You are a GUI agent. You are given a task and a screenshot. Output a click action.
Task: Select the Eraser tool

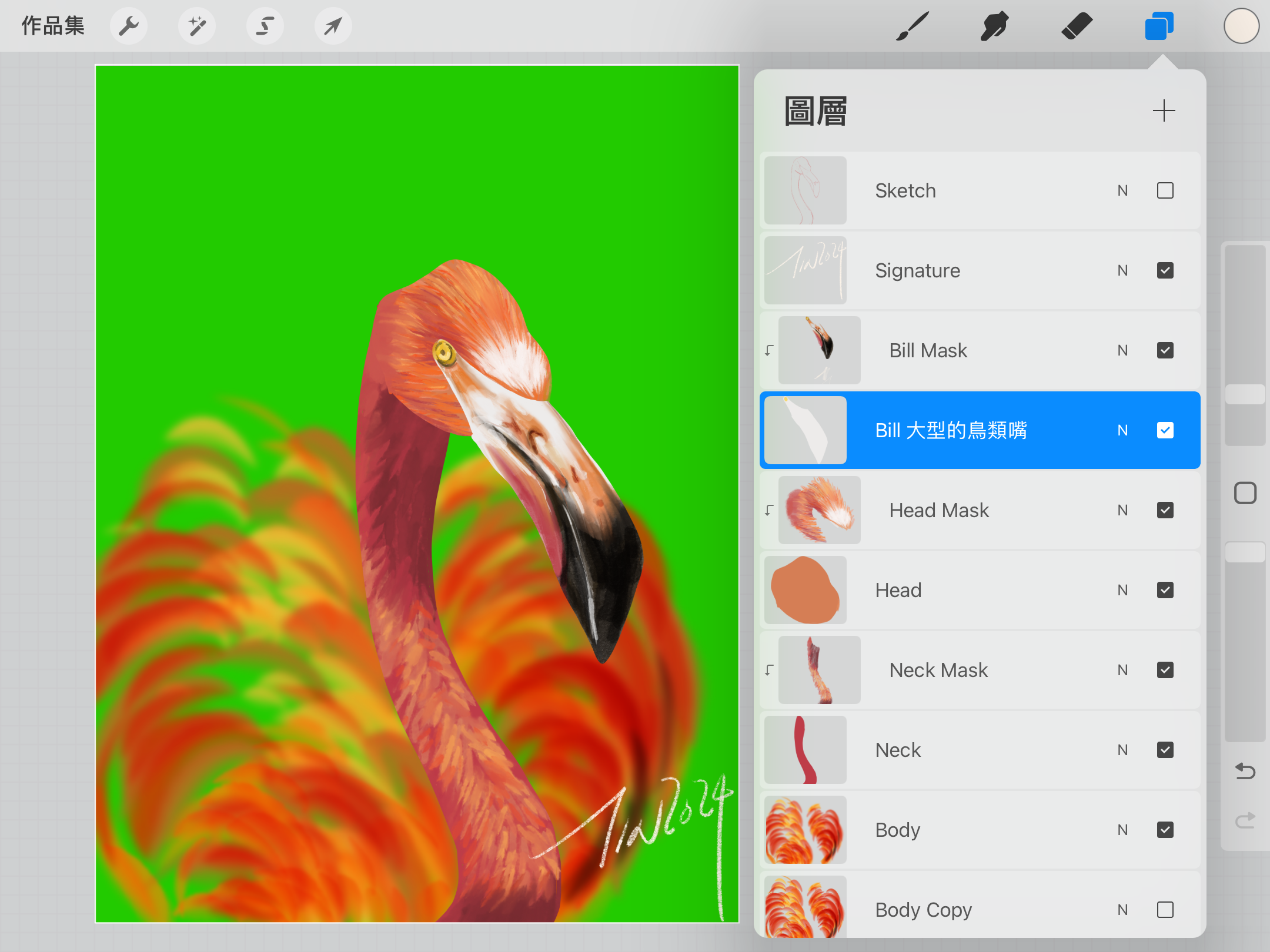pyautogui.click(x=1077, y=26)
